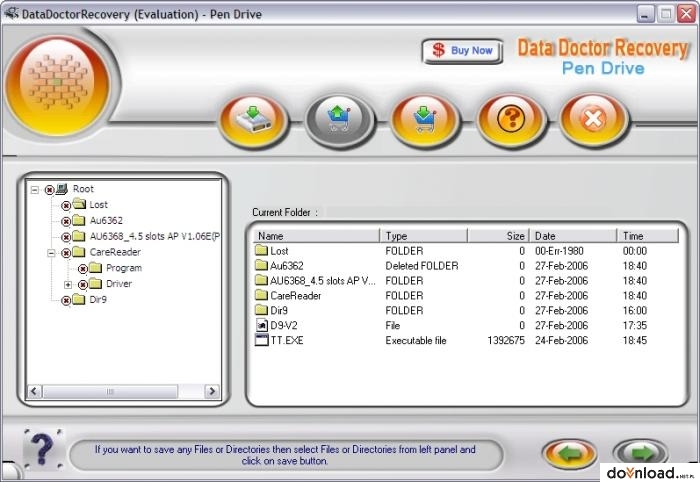Click the Lost folder icon in file list
Viewport: 700px width, 482px height.
pos(261,250)
